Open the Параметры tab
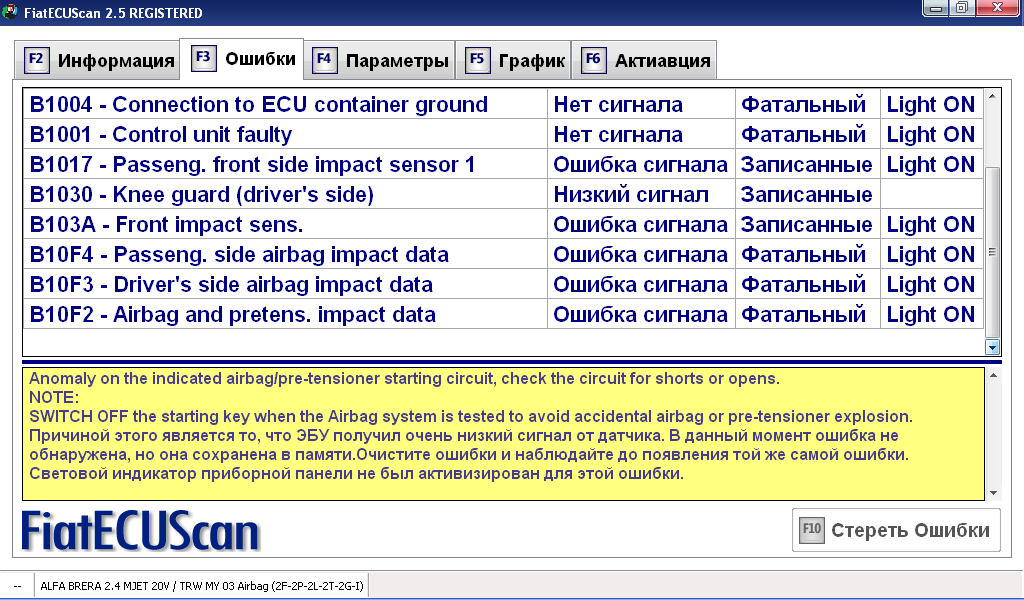Screen dimensions: 1024x600 click(379, 61)
